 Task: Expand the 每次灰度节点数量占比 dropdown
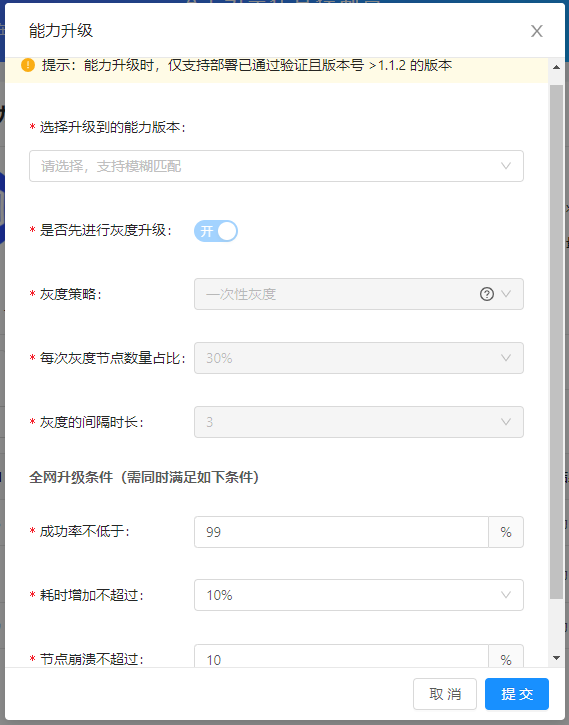tap(359, 358)
